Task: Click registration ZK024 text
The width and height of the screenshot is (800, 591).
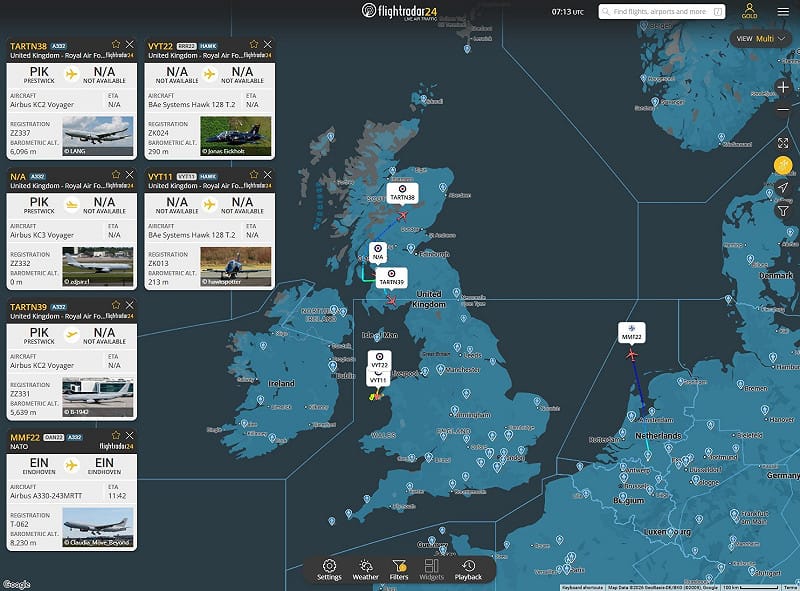Action: [158, 133]
